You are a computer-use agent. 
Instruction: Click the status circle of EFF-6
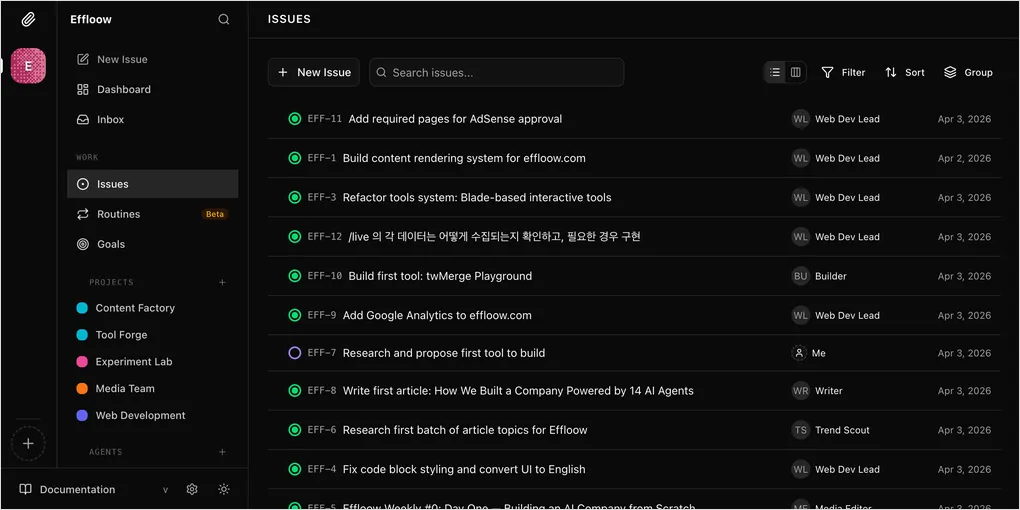pos(295,430)
